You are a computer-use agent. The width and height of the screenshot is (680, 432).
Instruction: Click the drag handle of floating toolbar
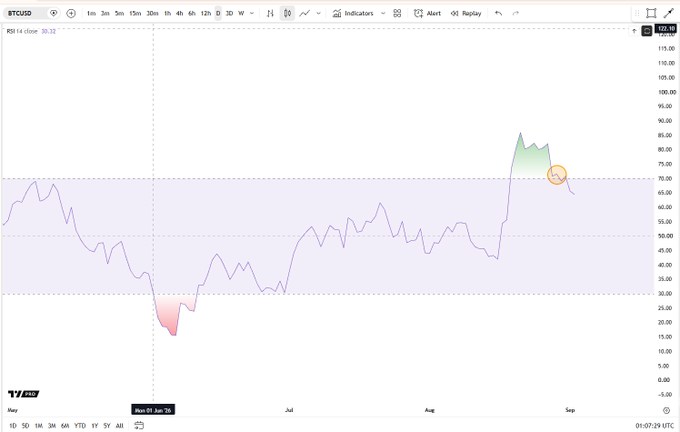tap(637, 13)
